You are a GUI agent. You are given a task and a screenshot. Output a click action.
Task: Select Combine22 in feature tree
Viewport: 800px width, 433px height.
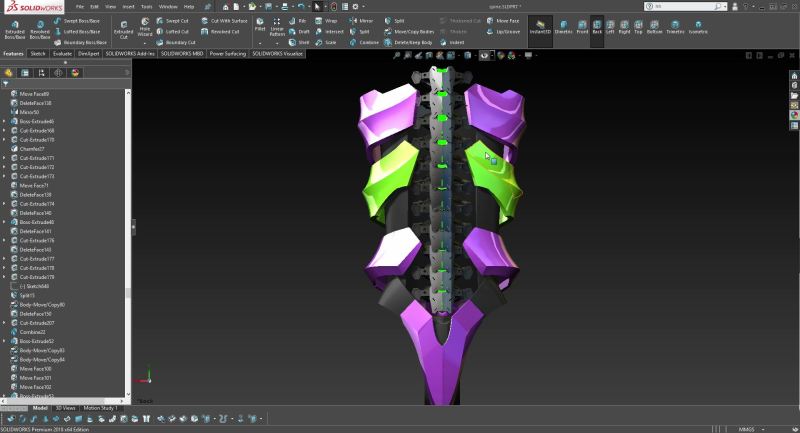click(32, 332)
